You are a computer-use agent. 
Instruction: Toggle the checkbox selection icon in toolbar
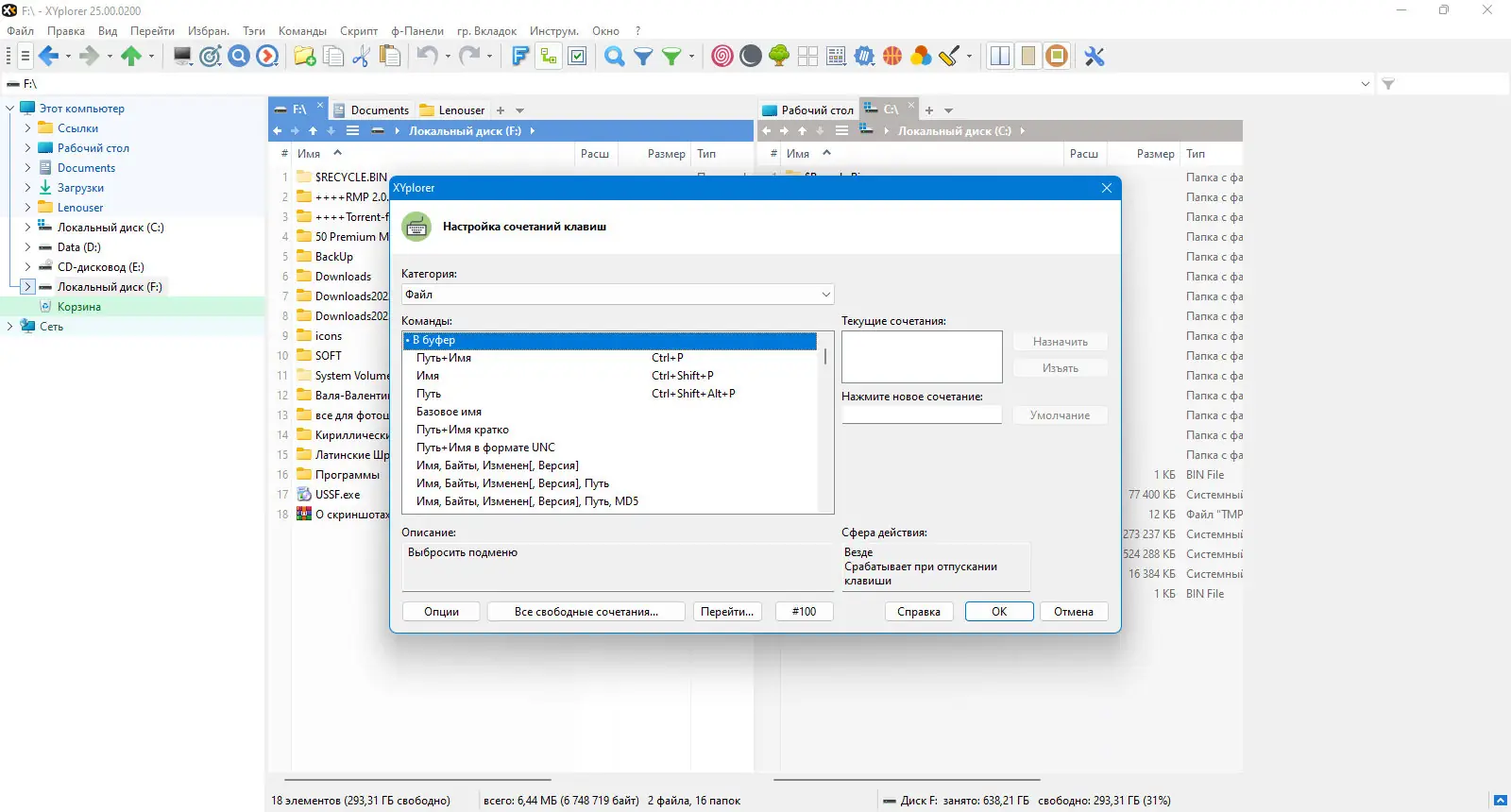[578, 57]
